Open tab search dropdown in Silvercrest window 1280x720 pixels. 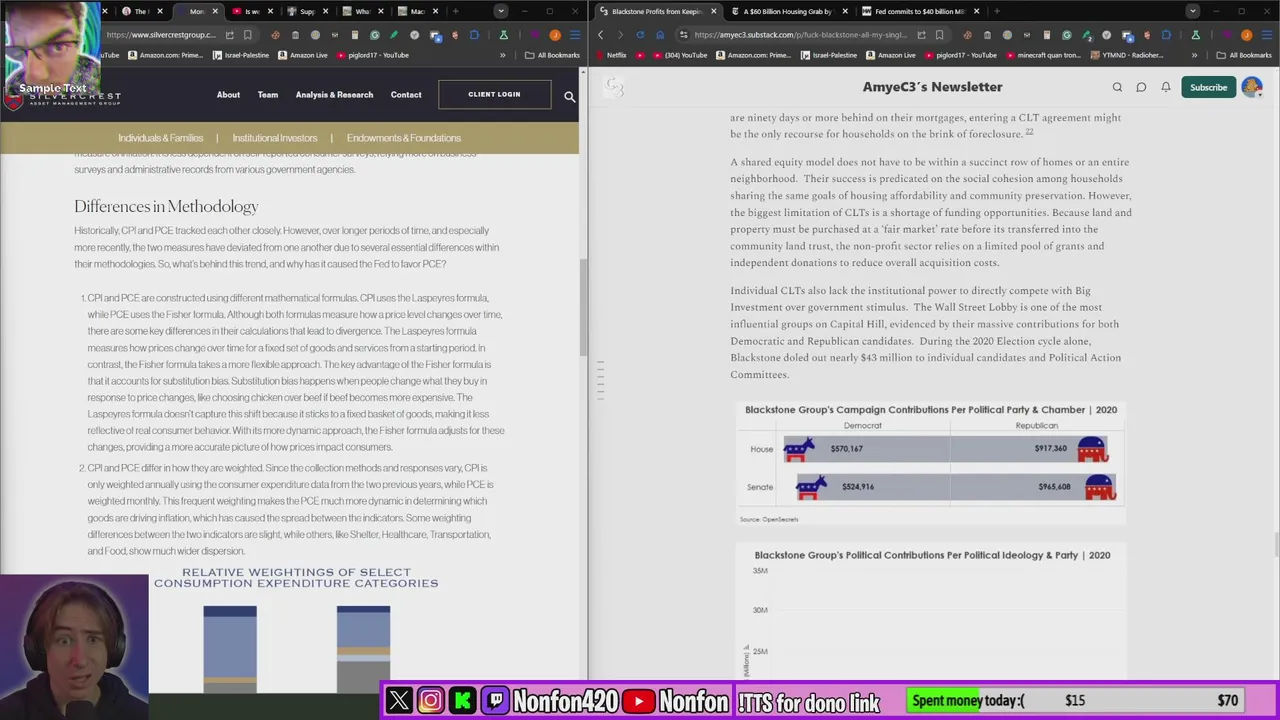(x=501, y=11)
